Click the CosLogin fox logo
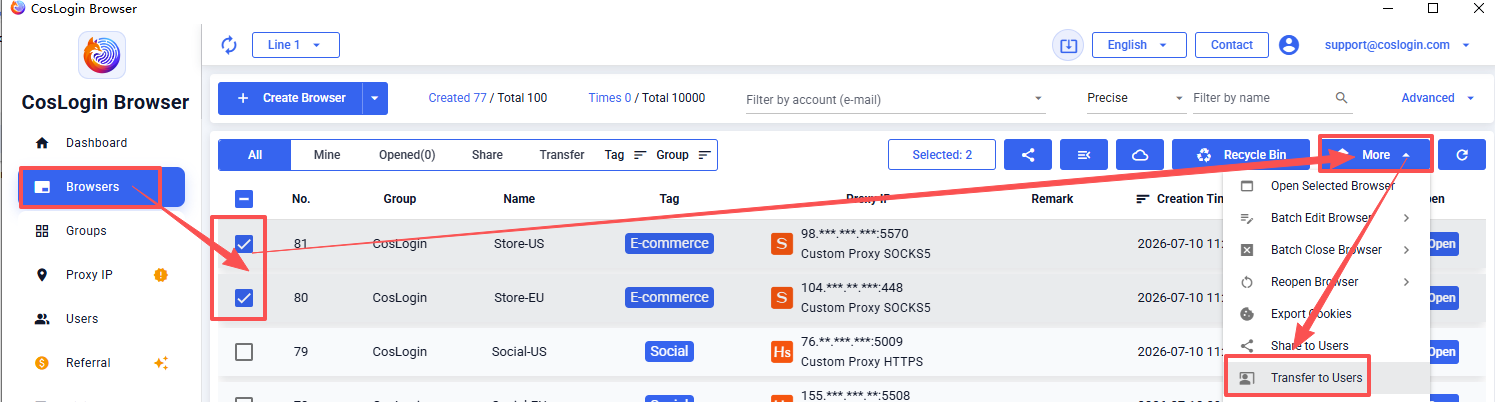The height and width of the screenshot is (402, 1495). pos(101,54)
